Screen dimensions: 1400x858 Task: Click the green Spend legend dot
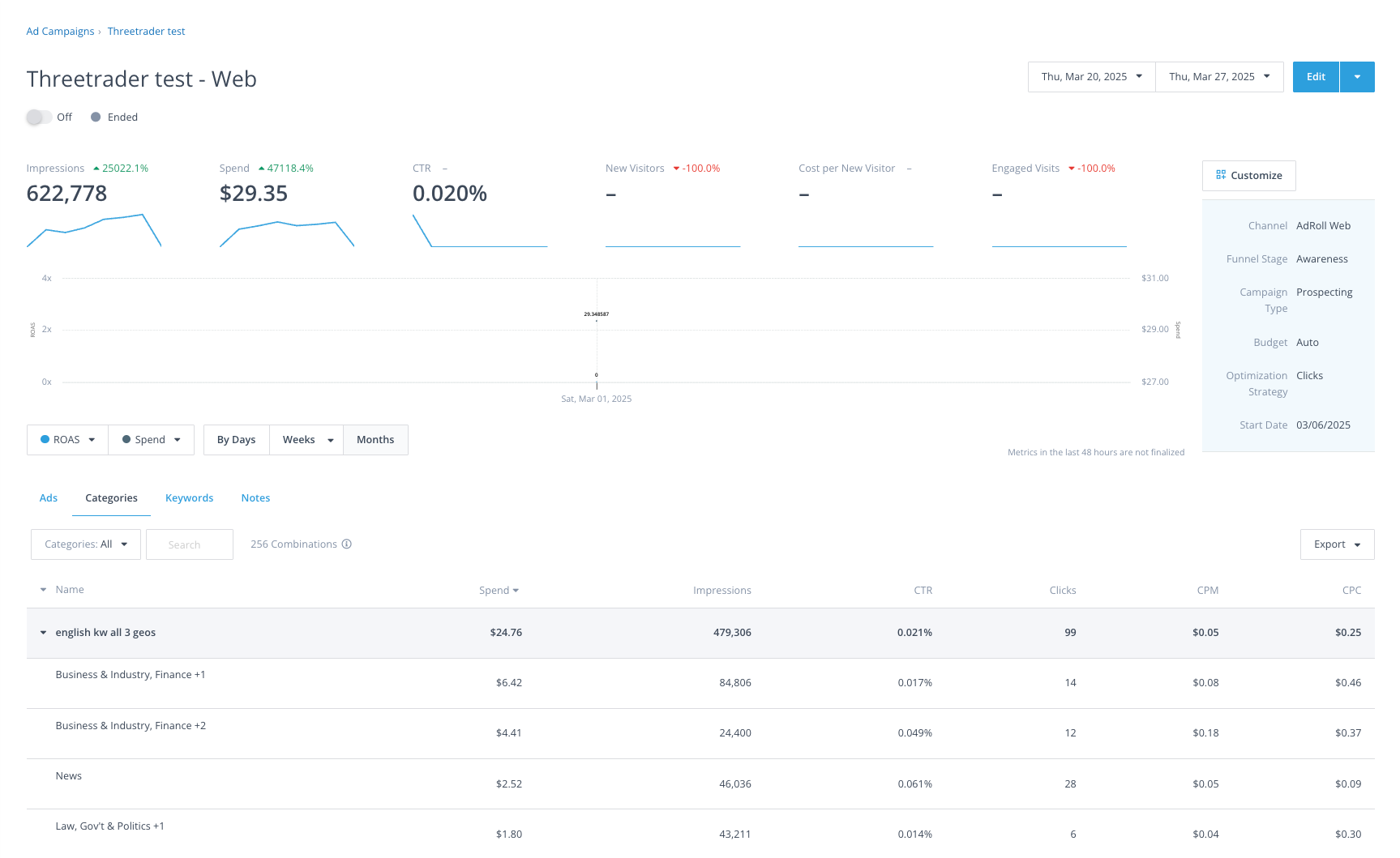(127, 439)
